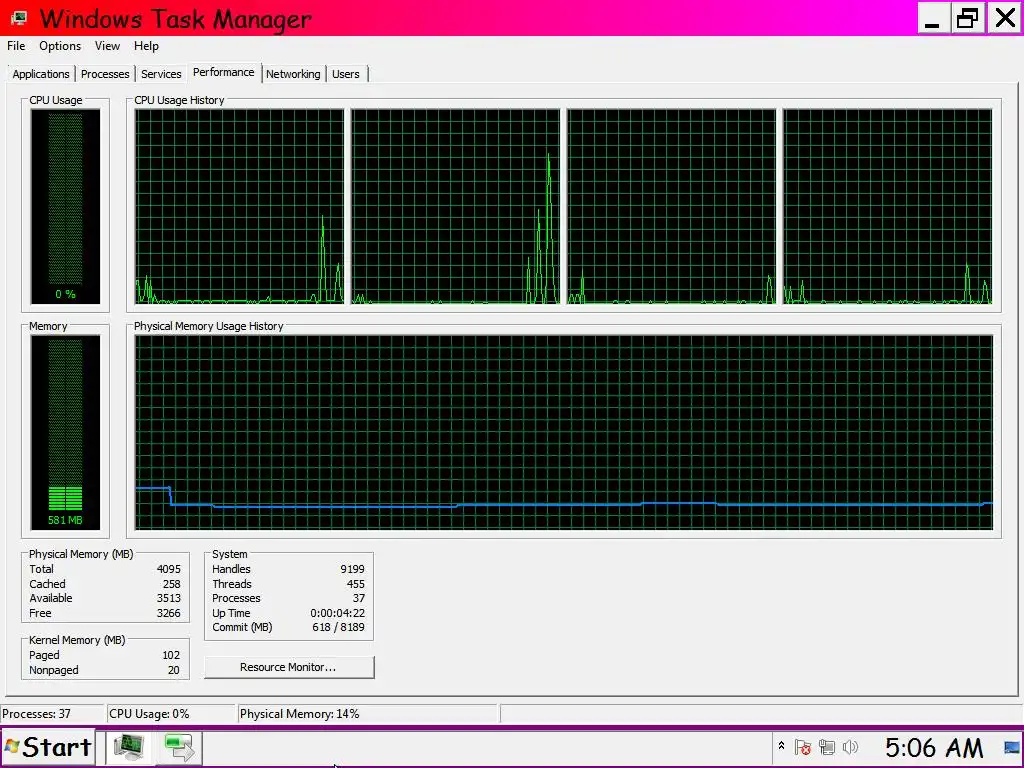
Task: Open the File menu
Action: (16, 46)
